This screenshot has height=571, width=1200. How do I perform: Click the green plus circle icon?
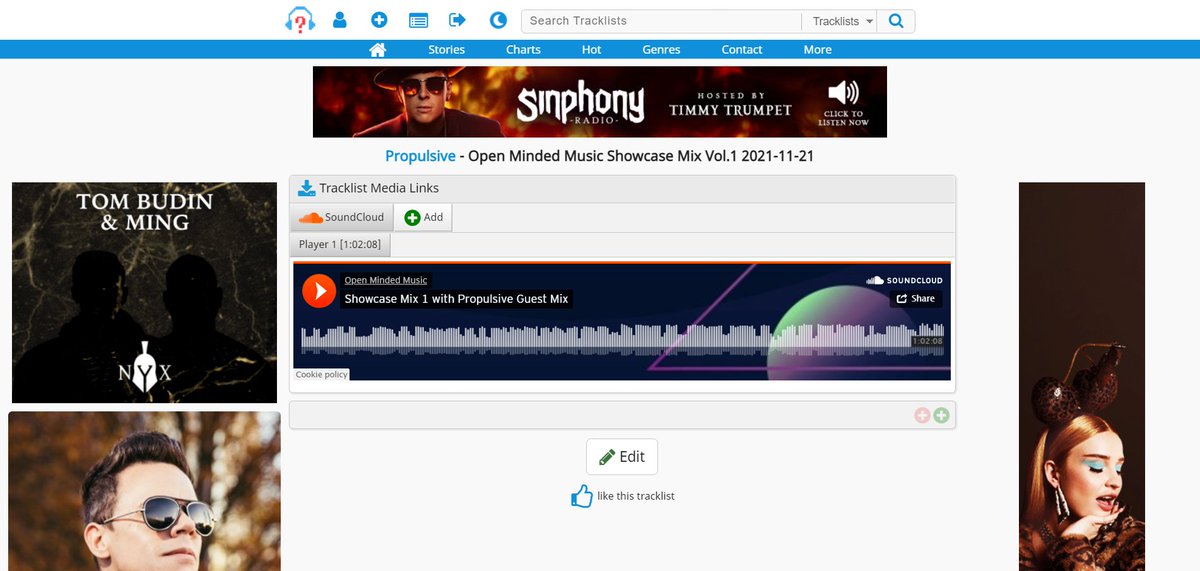click(941, 415)
